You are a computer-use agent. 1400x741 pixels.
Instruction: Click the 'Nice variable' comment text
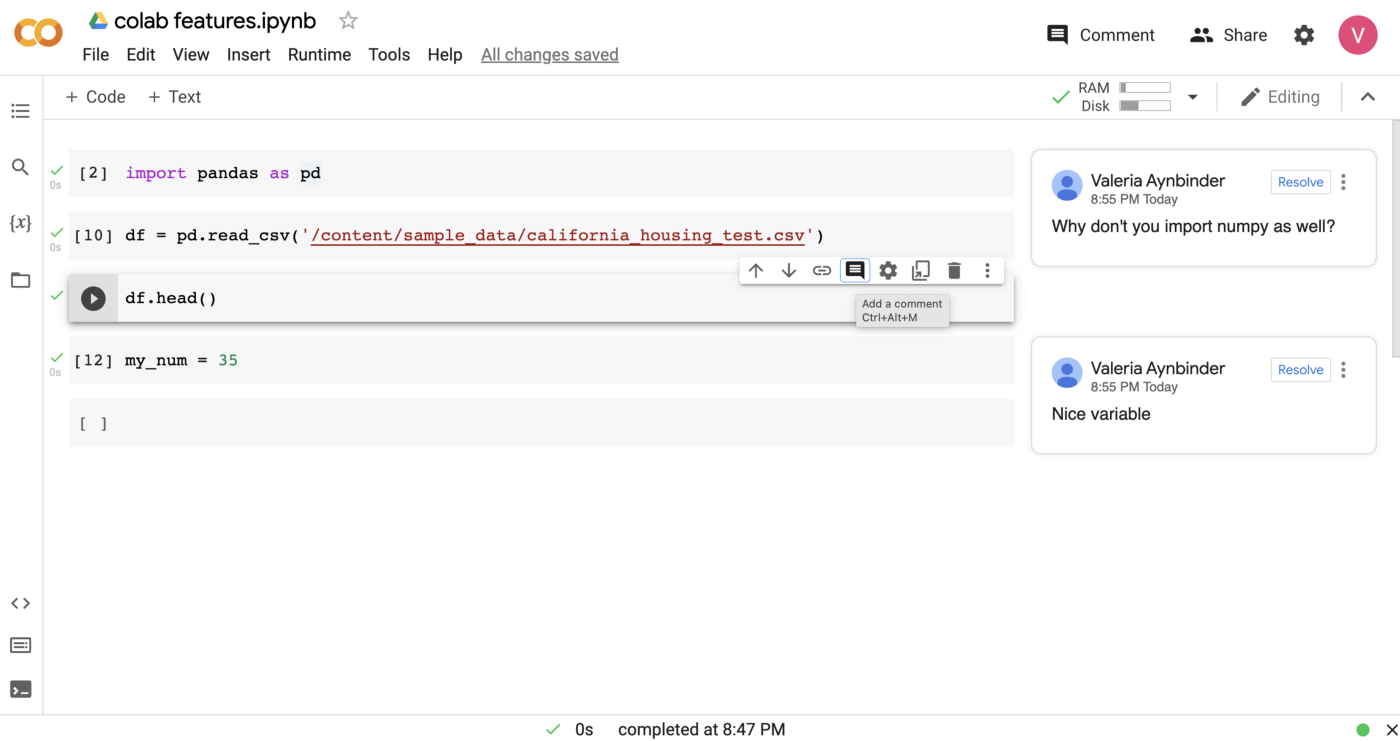1101,414
